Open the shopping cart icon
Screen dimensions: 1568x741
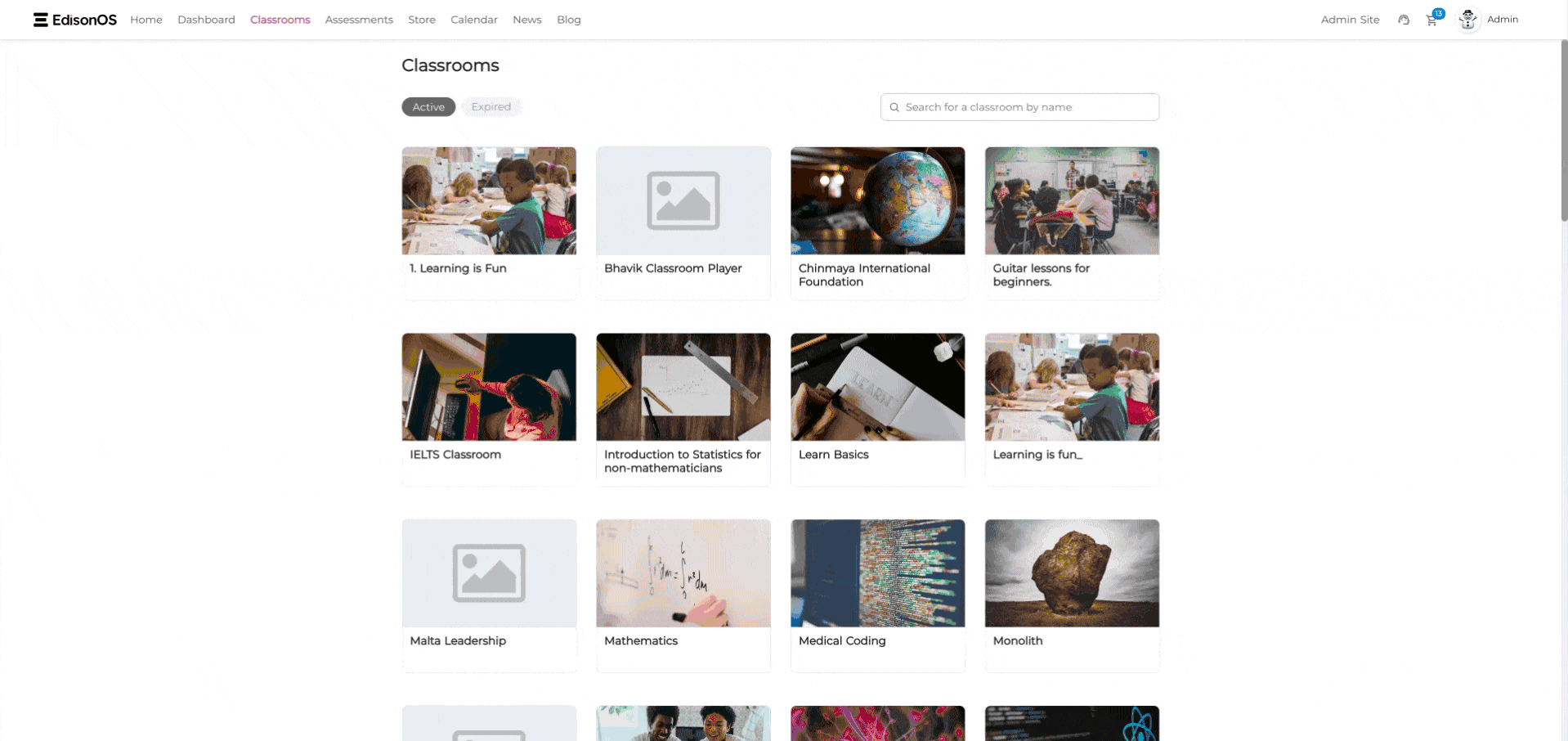[x=1431, y=20]
